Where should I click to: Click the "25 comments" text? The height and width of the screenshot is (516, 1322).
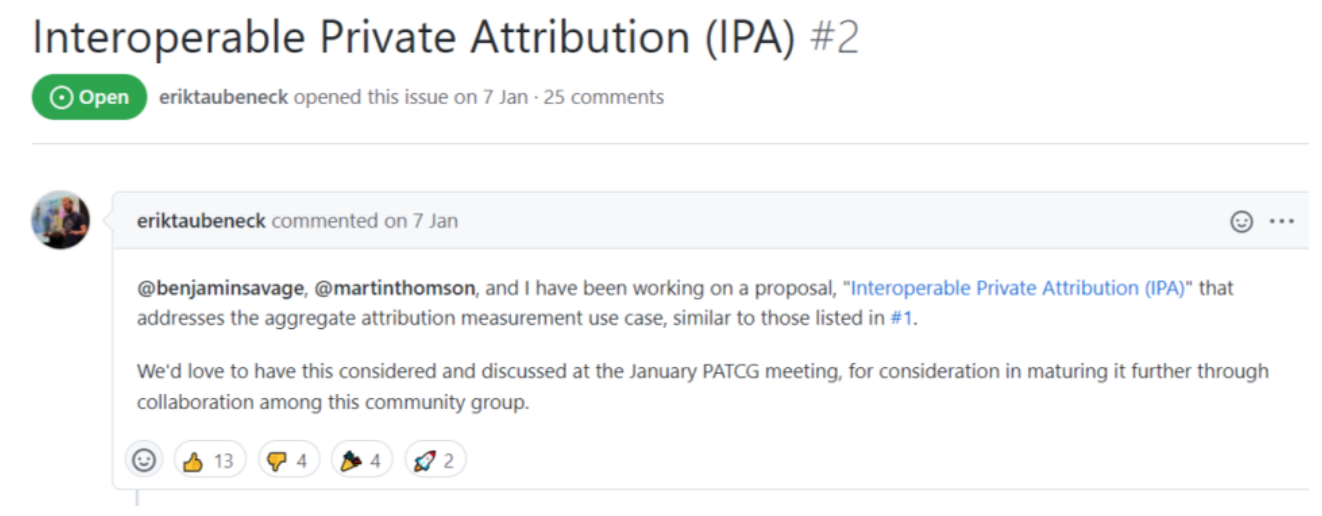(603, 97)
